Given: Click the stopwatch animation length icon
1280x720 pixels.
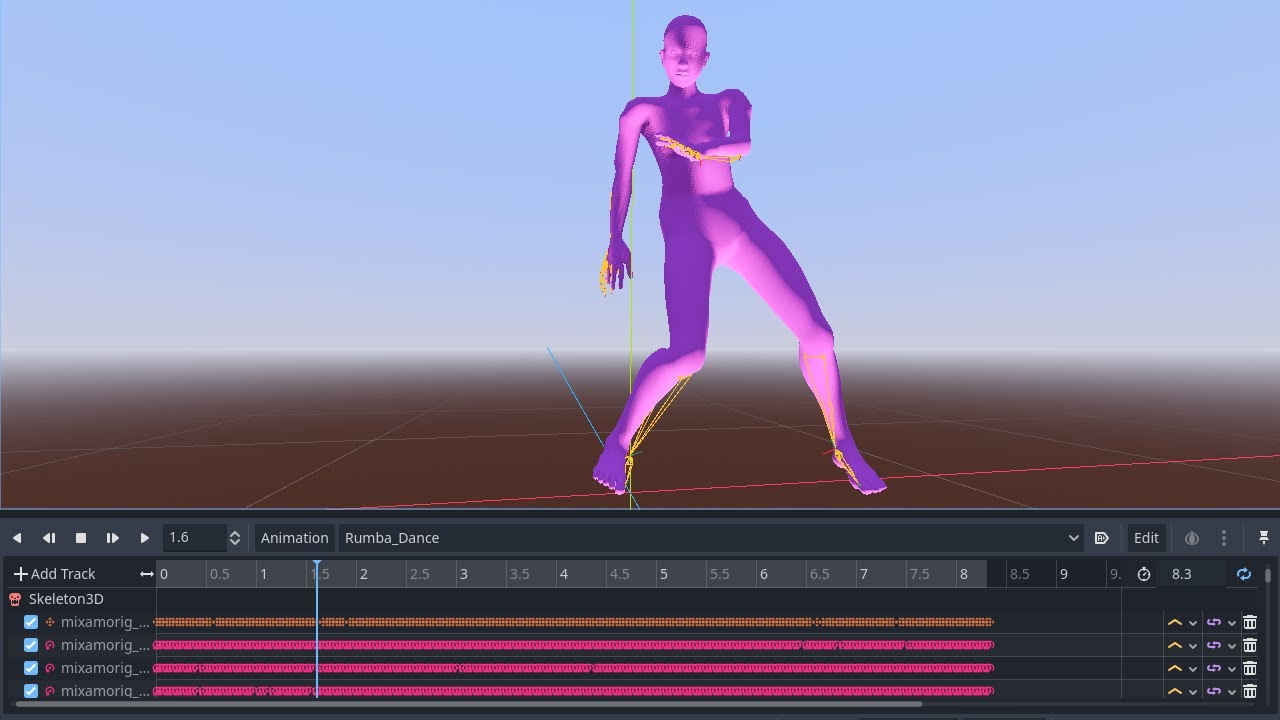Looking at the screenshot, I should point(1144,574).
